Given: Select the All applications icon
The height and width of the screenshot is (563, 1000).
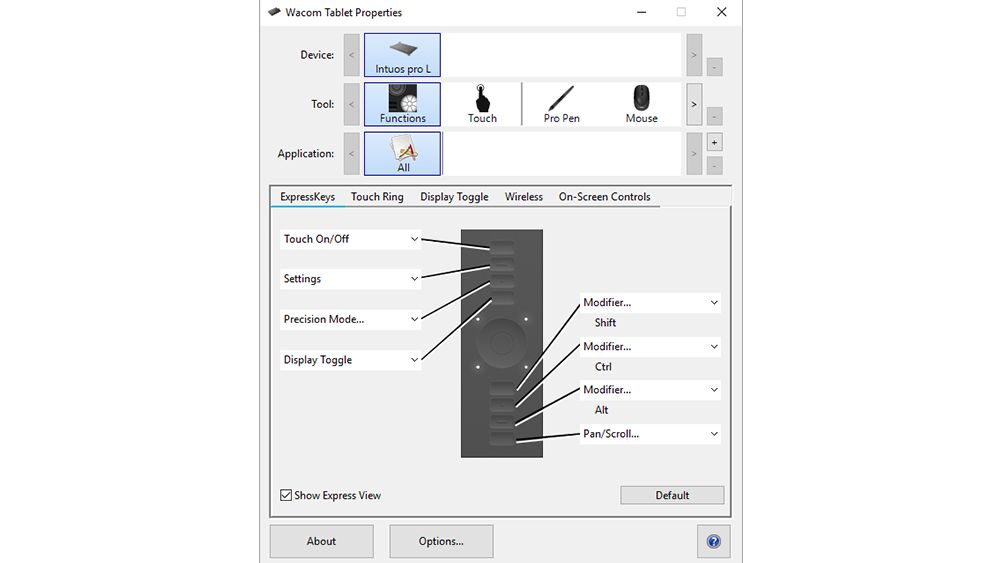Looking at the screenshot, I should (402, 154).
